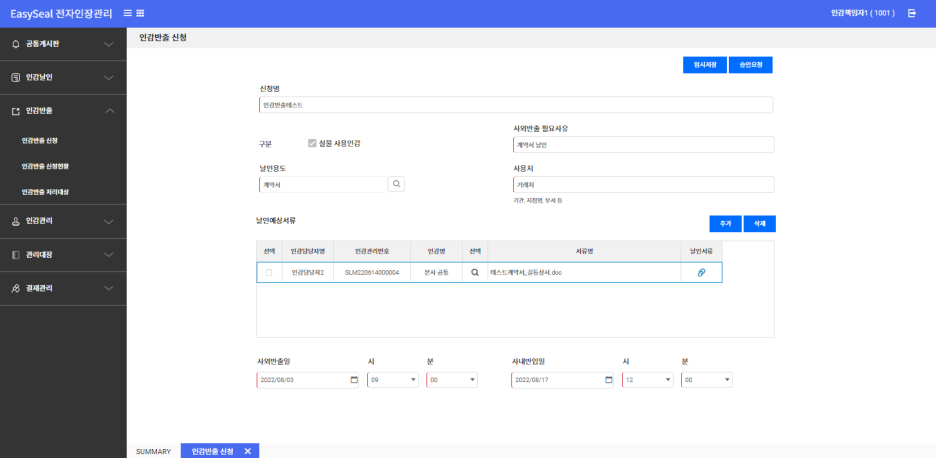
Task: Click the 추가 button above the table
Action: (x=725, y=224)
